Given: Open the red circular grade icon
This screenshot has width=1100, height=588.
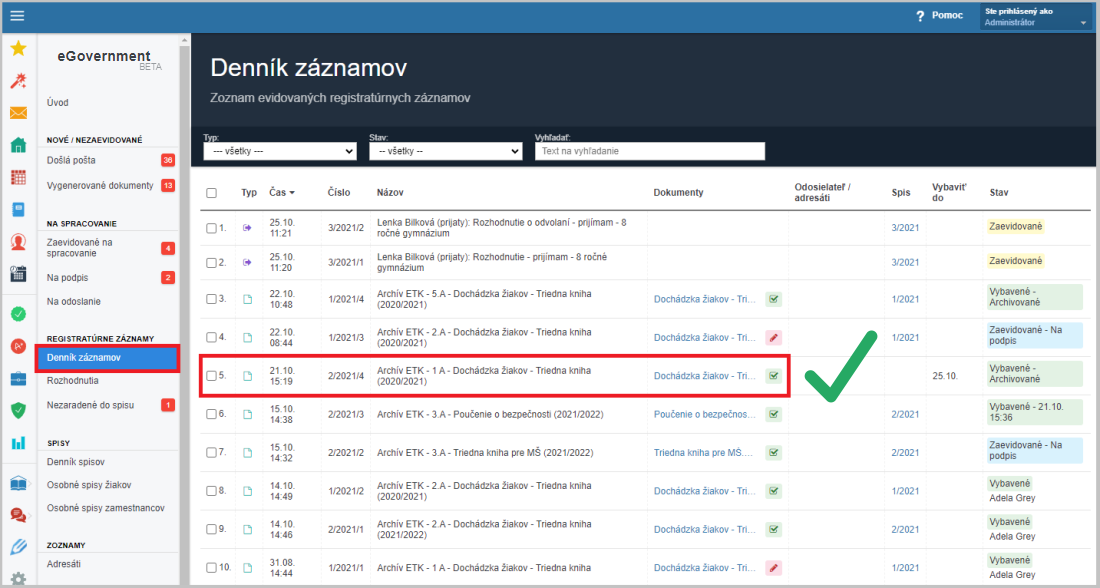Looking at the screenshot, I should coord(18,346).
